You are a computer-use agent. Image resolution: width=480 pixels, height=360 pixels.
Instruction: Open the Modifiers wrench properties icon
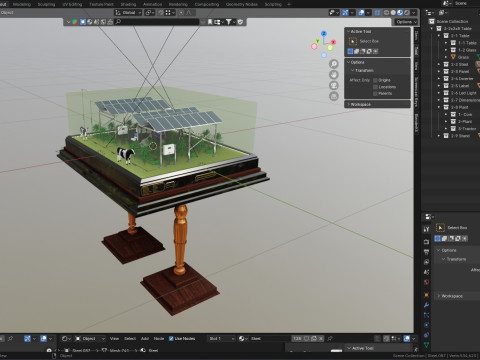[x=426, y=305]
